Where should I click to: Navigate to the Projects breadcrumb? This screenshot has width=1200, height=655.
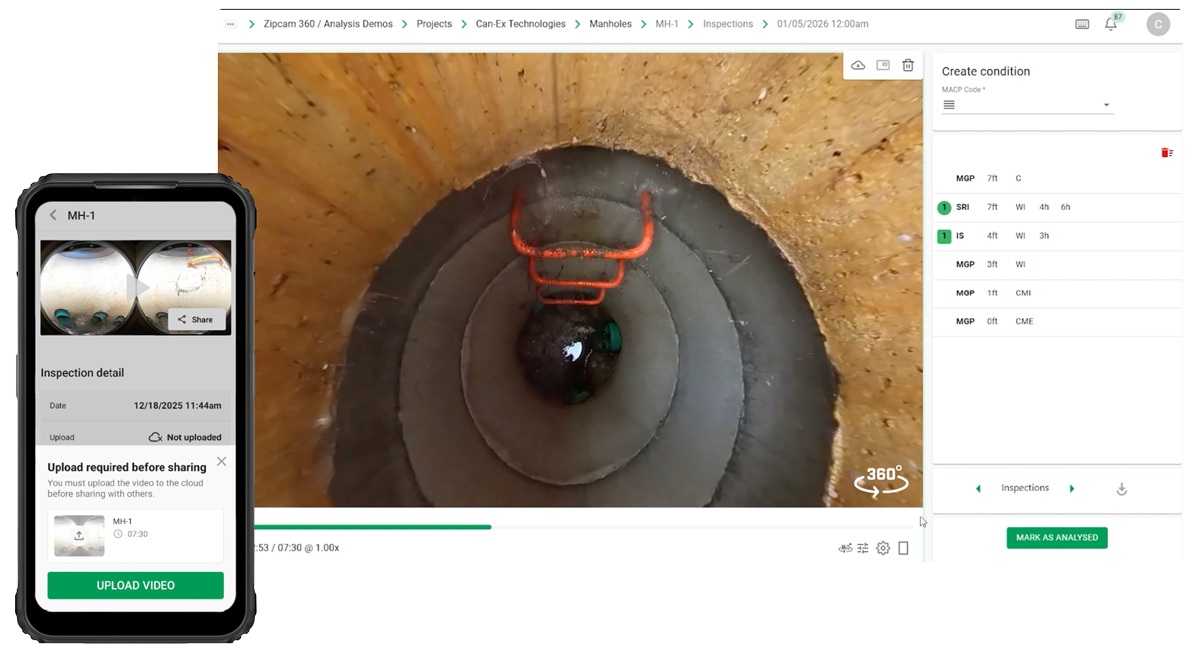click(x=434, y=24)
